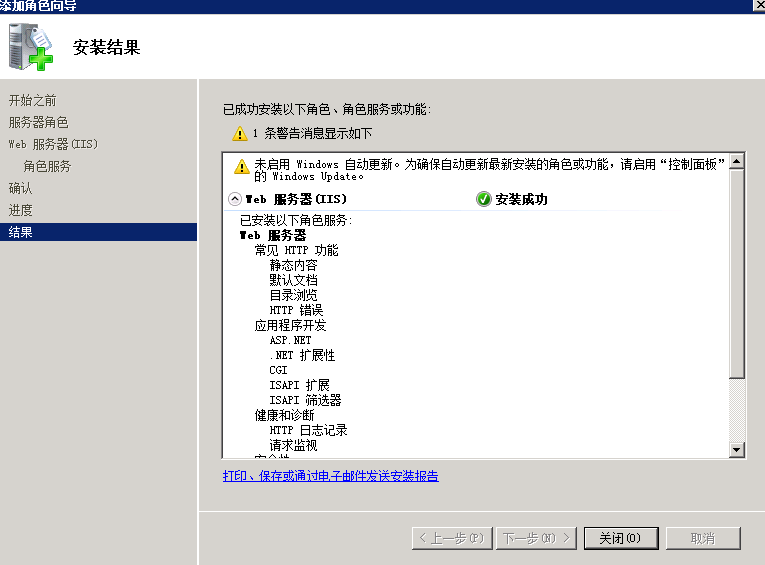Viewport: 765px width, 565px height.
Task: Click the Windows automatic update warning icon
Action: 241,167
